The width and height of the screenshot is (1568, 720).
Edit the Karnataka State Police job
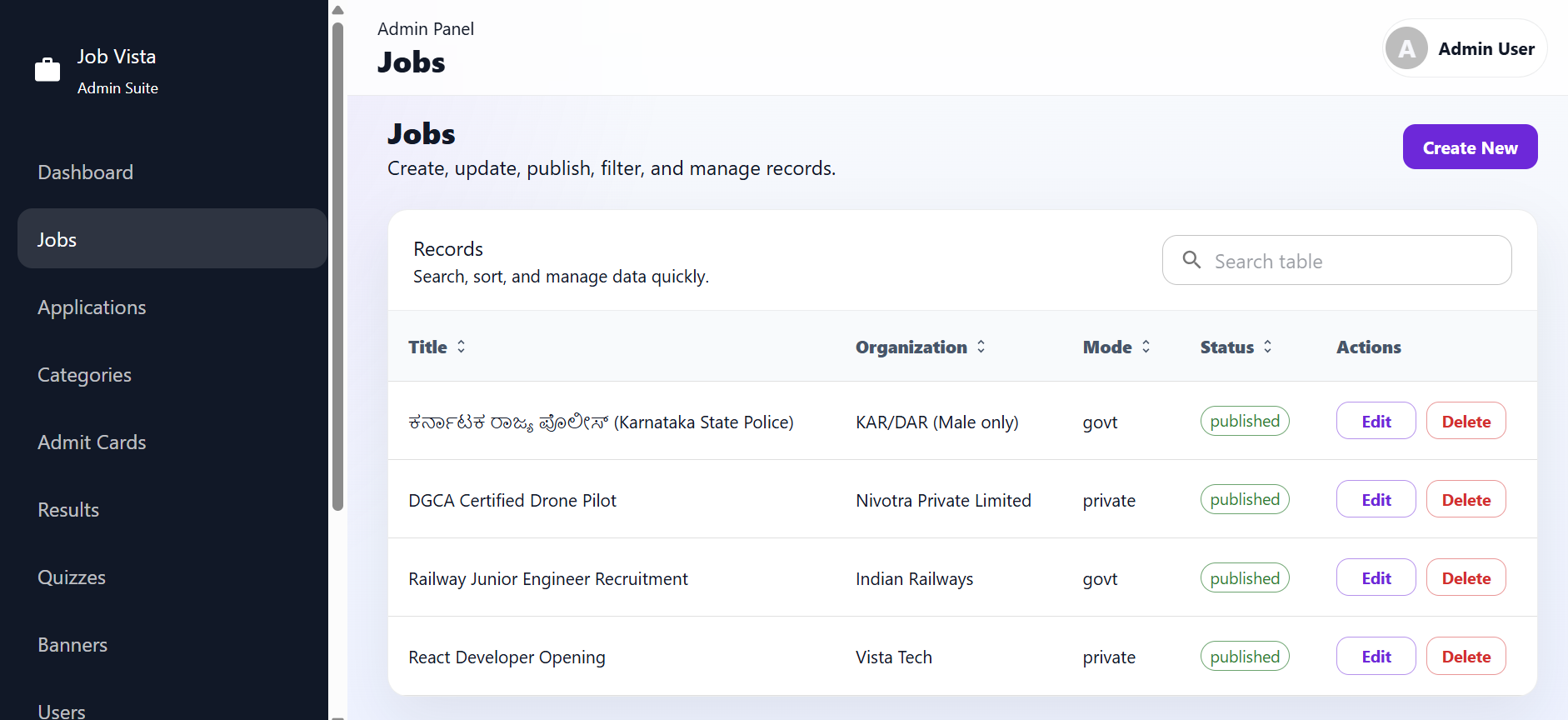coord(1376,421)
